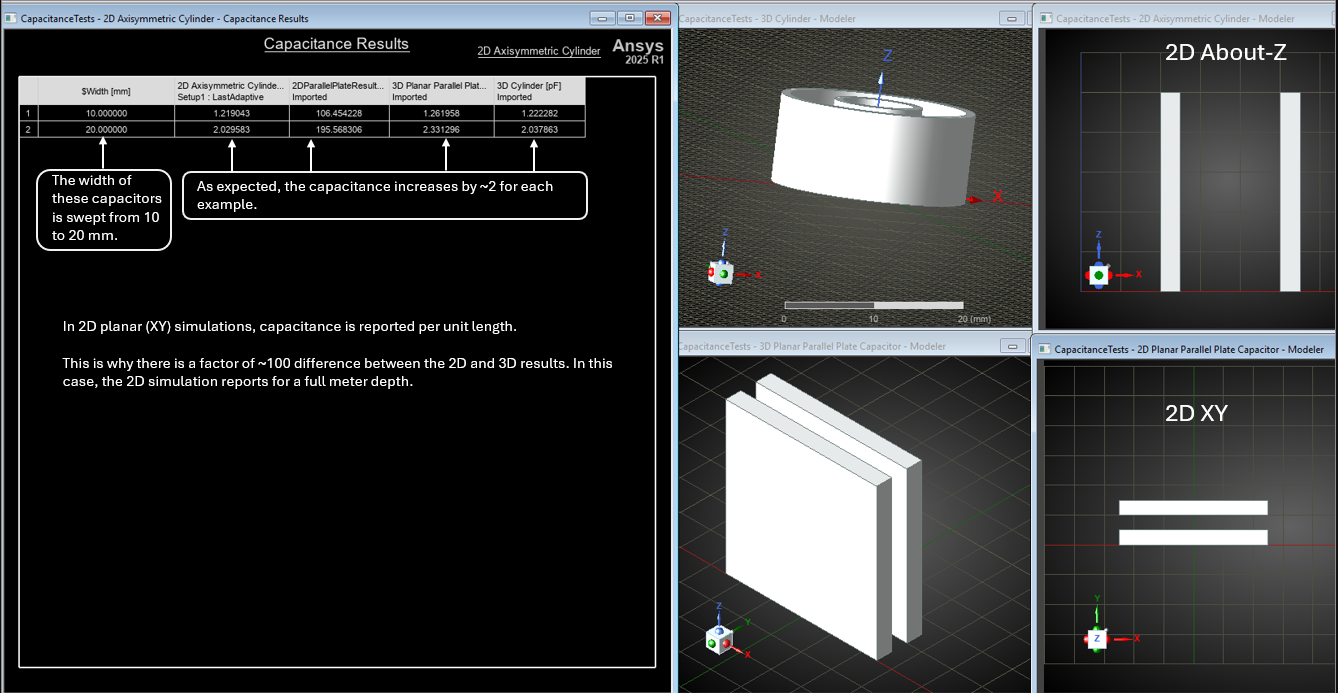Maximize the Capacitance Results window
The image size is (1338, 693).
tap(630, 18)
